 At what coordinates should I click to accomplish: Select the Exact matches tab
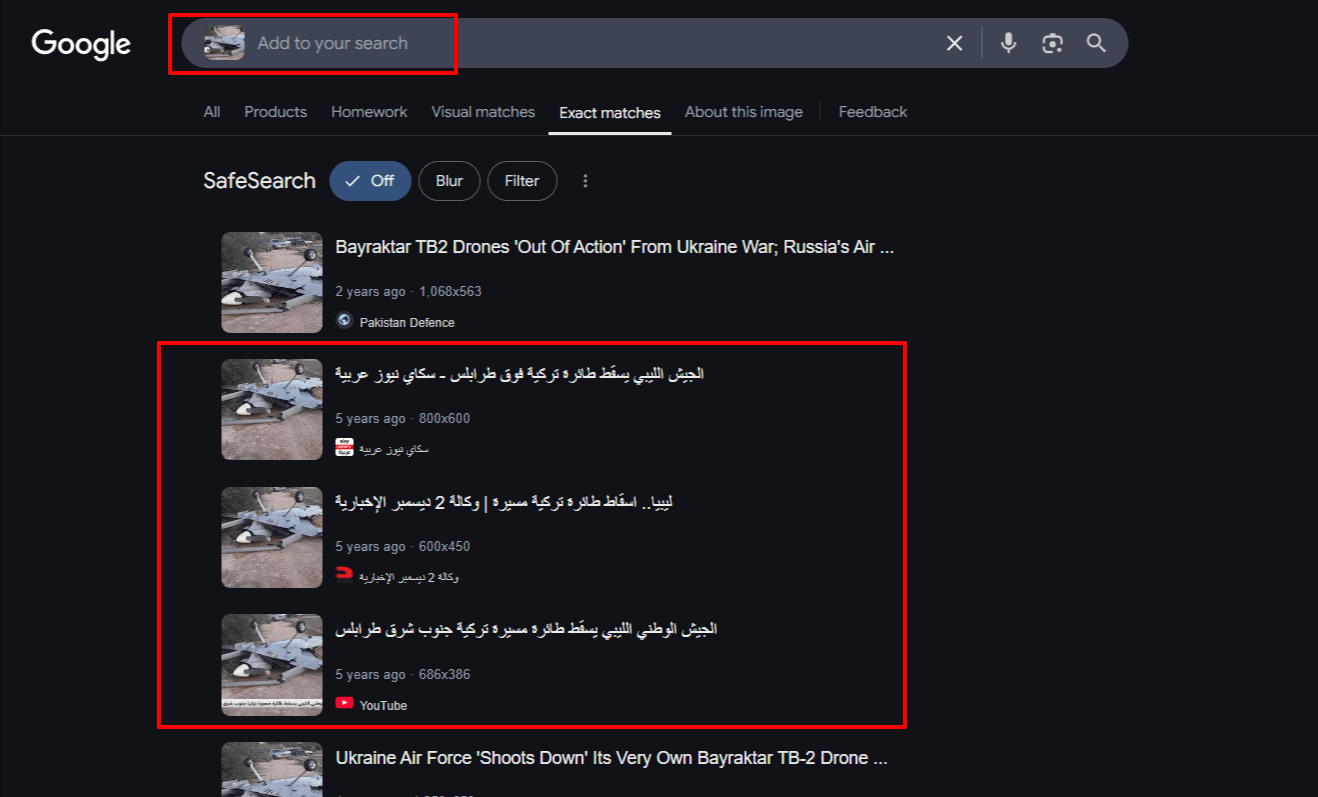[x=610, y=113]
